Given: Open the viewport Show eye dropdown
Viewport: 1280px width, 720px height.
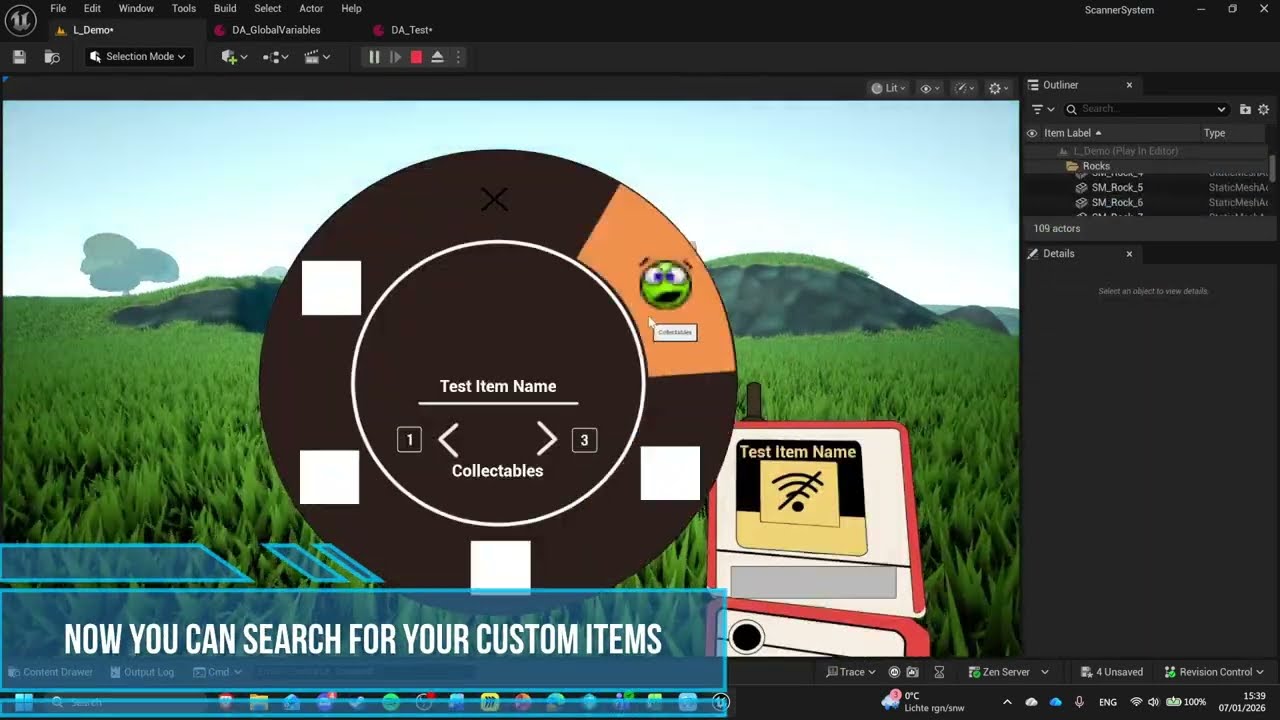Looking at the screenshot, I should pyautogui.click(x=930, y=88).
